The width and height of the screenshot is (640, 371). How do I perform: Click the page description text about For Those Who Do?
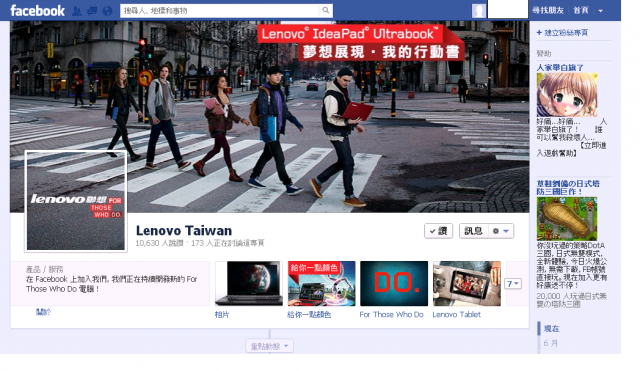point(111,284)
